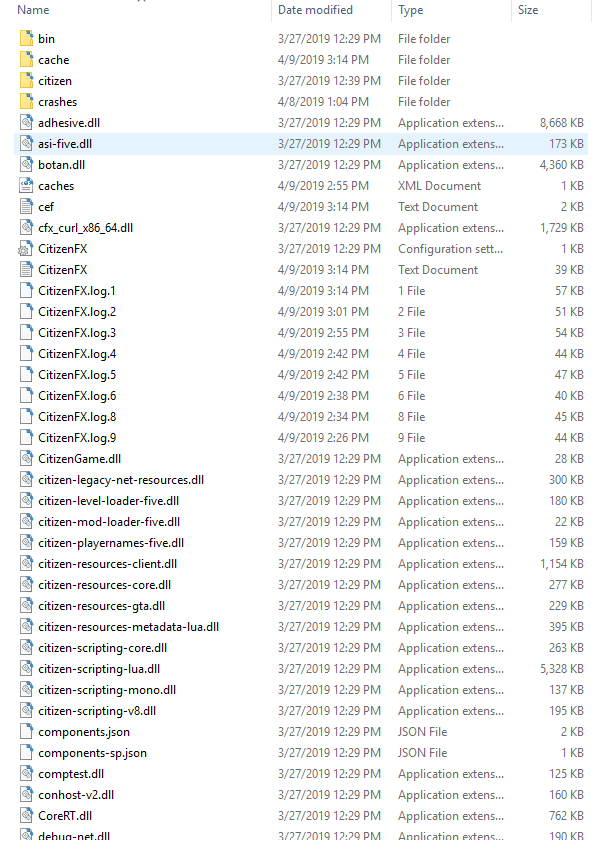Click the botan.dll file icon
The width and height of the screenshot is (610, 856).
click(x=26, y=165)
